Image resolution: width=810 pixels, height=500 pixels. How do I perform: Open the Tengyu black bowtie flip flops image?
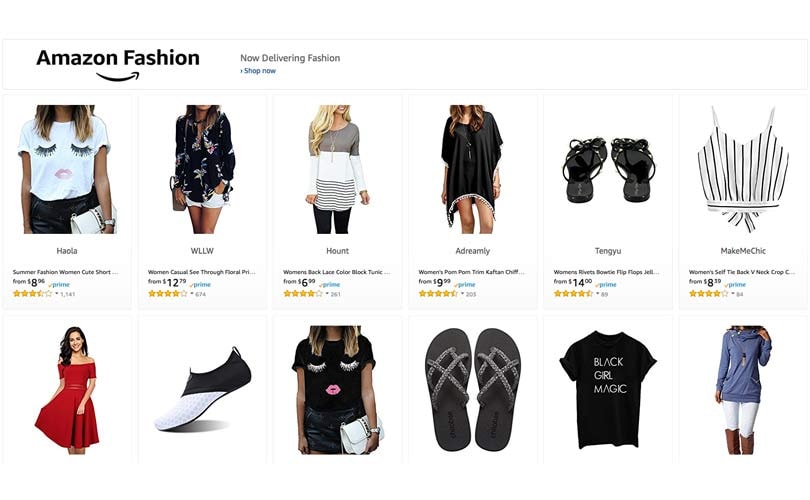tap(607, 168)
